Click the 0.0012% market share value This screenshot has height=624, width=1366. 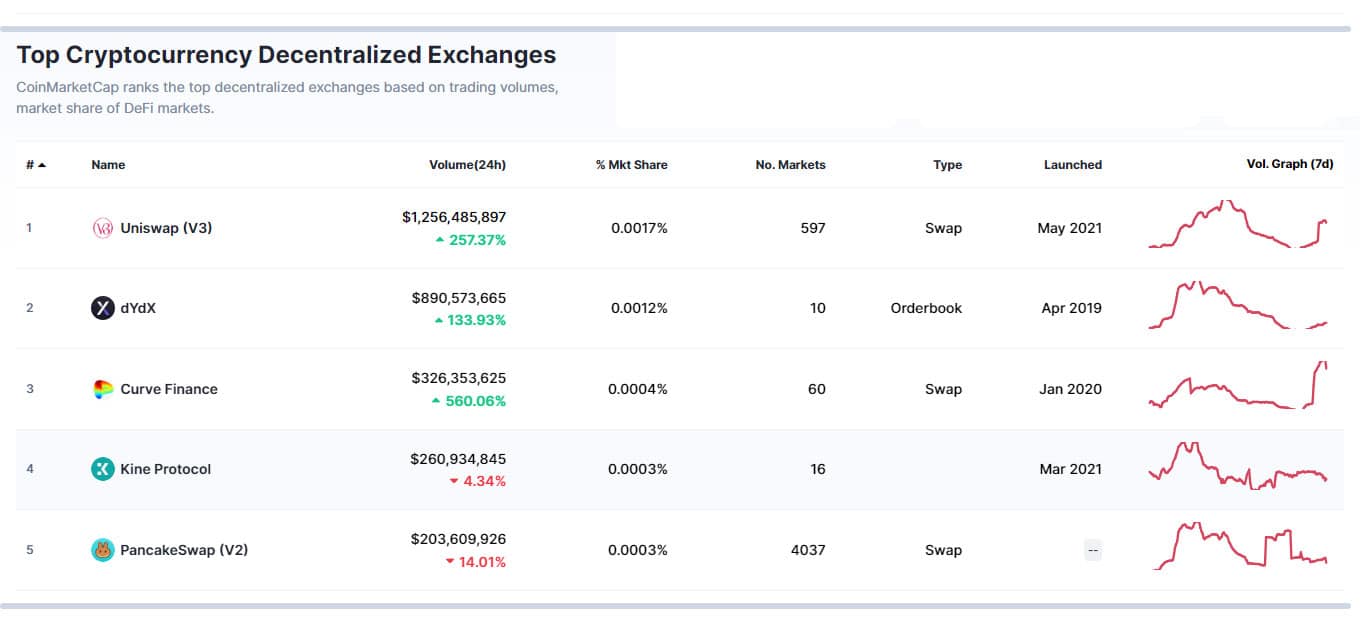click(639, 308)
